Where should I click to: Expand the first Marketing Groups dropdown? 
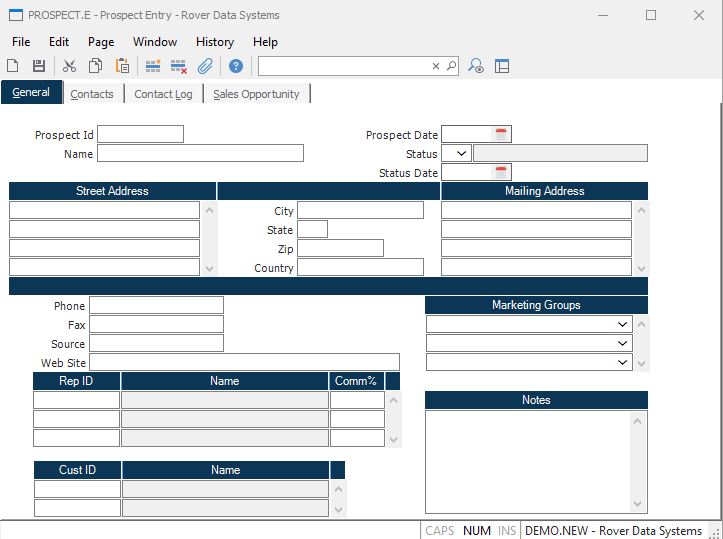[x=623, y=324]
